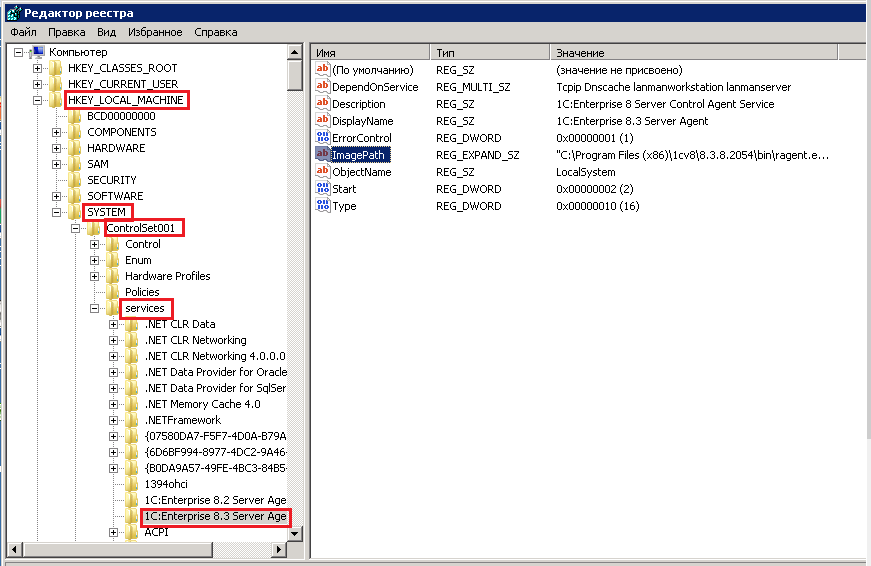
Task: Click the tree pane scroll down arrow
Action: click(295, 534)
